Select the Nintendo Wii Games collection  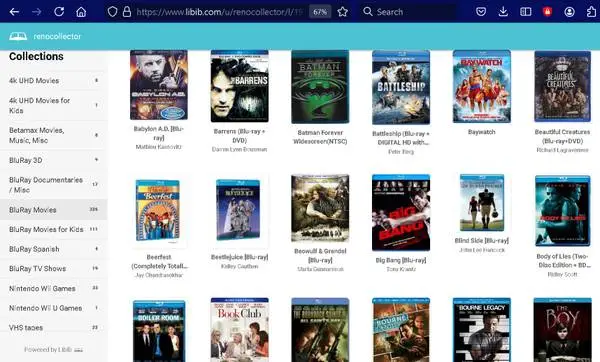(54, 289)
